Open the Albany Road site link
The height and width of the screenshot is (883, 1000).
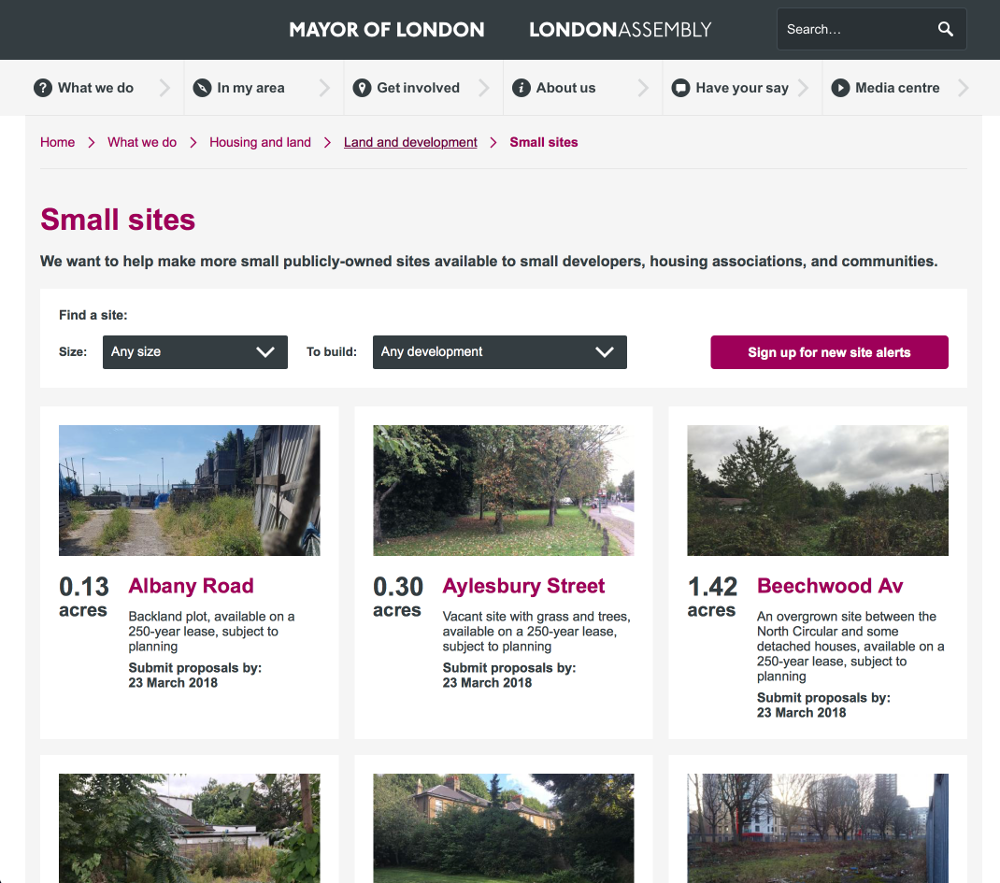pos(191,585)
